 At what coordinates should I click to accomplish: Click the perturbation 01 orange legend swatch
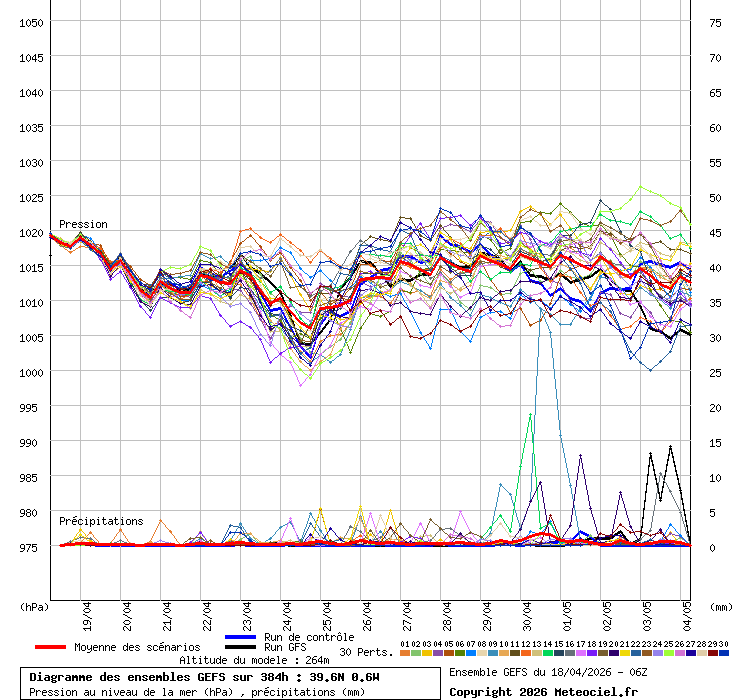click(x=405, y=652)
